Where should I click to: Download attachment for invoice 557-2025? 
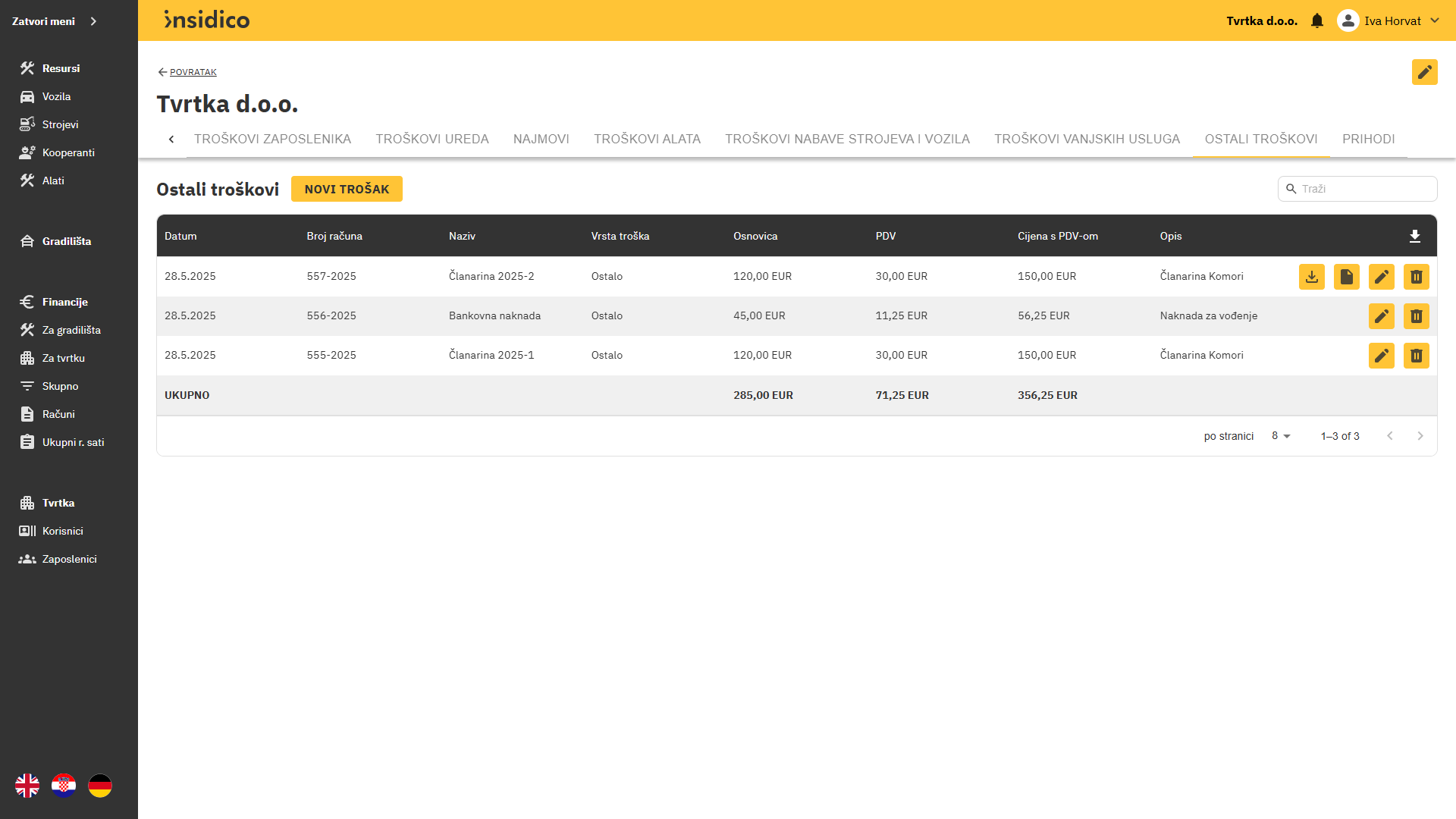point(1311,277)
